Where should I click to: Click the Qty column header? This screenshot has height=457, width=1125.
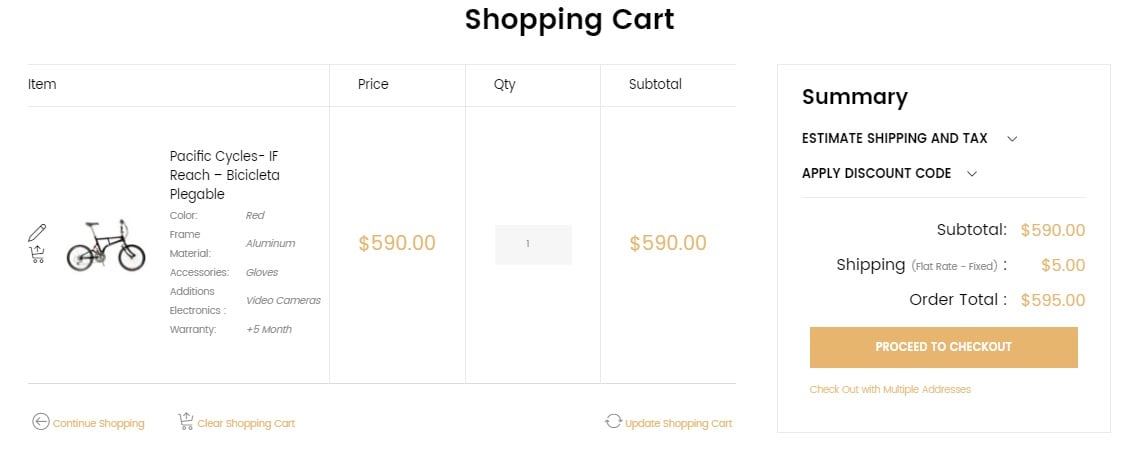[x=504, y=84]
